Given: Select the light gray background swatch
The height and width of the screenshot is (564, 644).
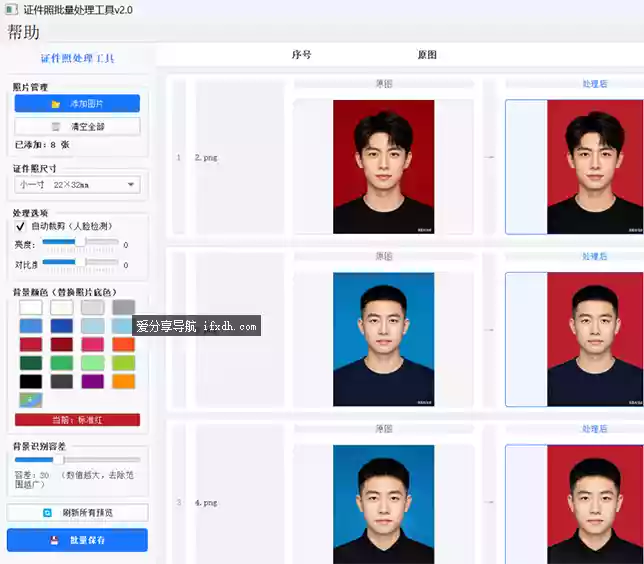Looking at the screenshot, I should [x=92, y=307].
